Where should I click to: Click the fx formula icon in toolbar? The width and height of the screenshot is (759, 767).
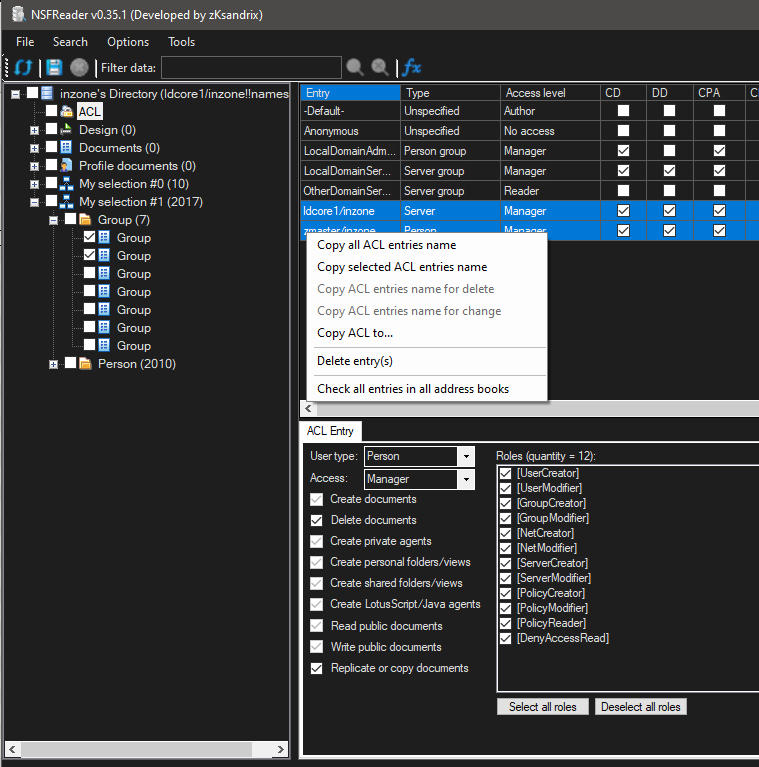coord(411,67)
